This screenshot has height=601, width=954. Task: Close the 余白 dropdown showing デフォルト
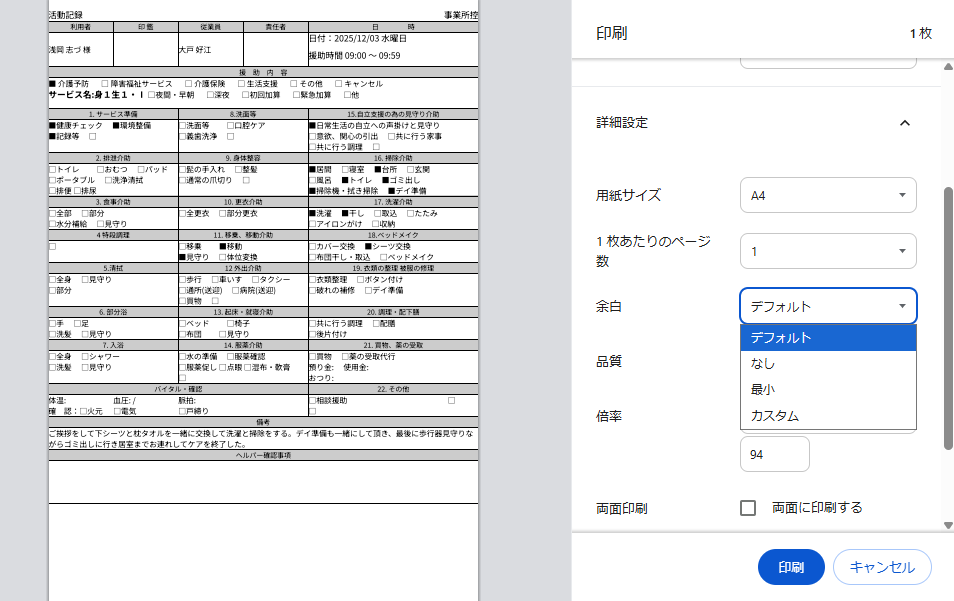[827, 306]
